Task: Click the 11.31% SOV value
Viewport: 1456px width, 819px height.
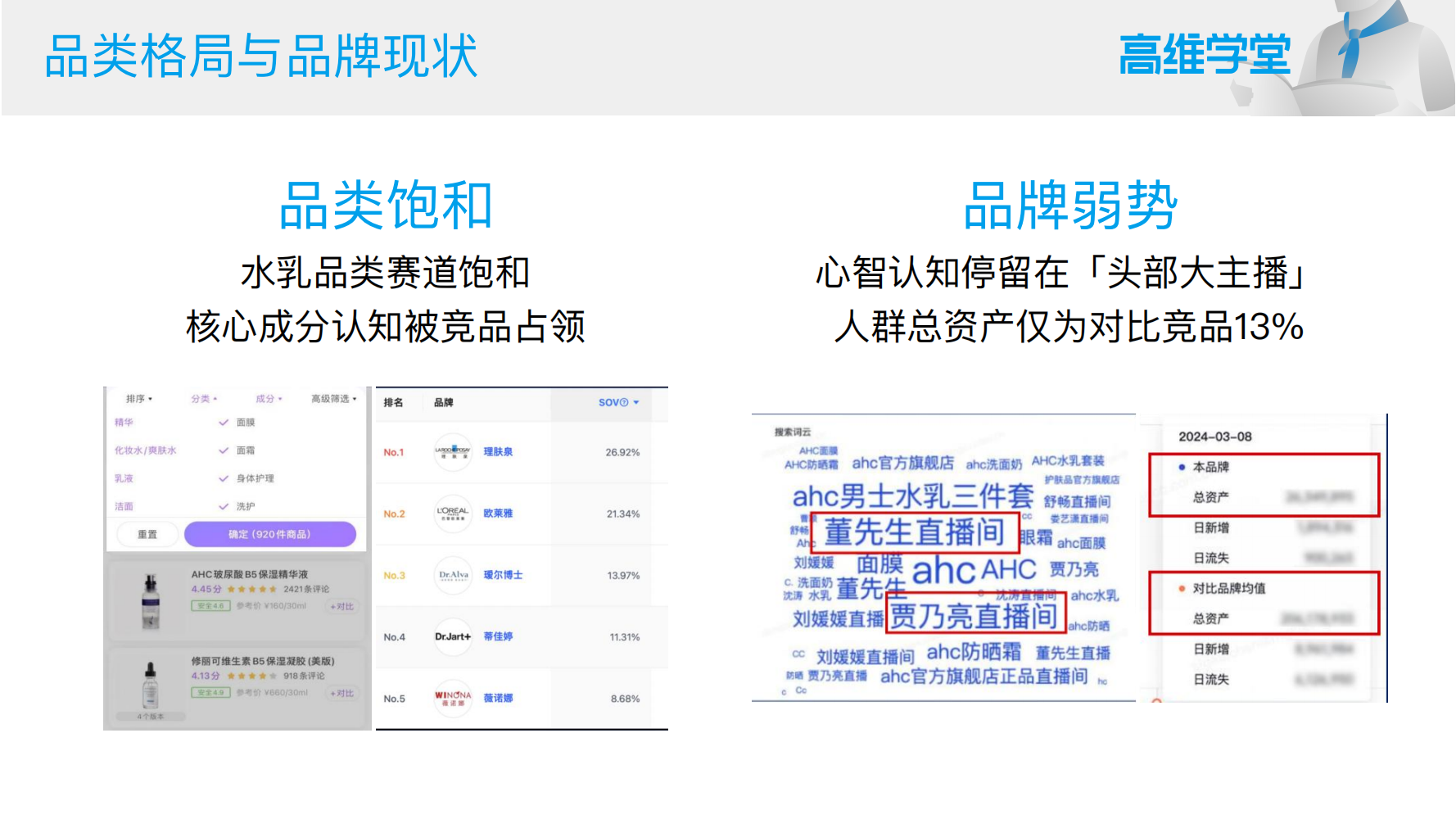Action: tap(625, 637)
